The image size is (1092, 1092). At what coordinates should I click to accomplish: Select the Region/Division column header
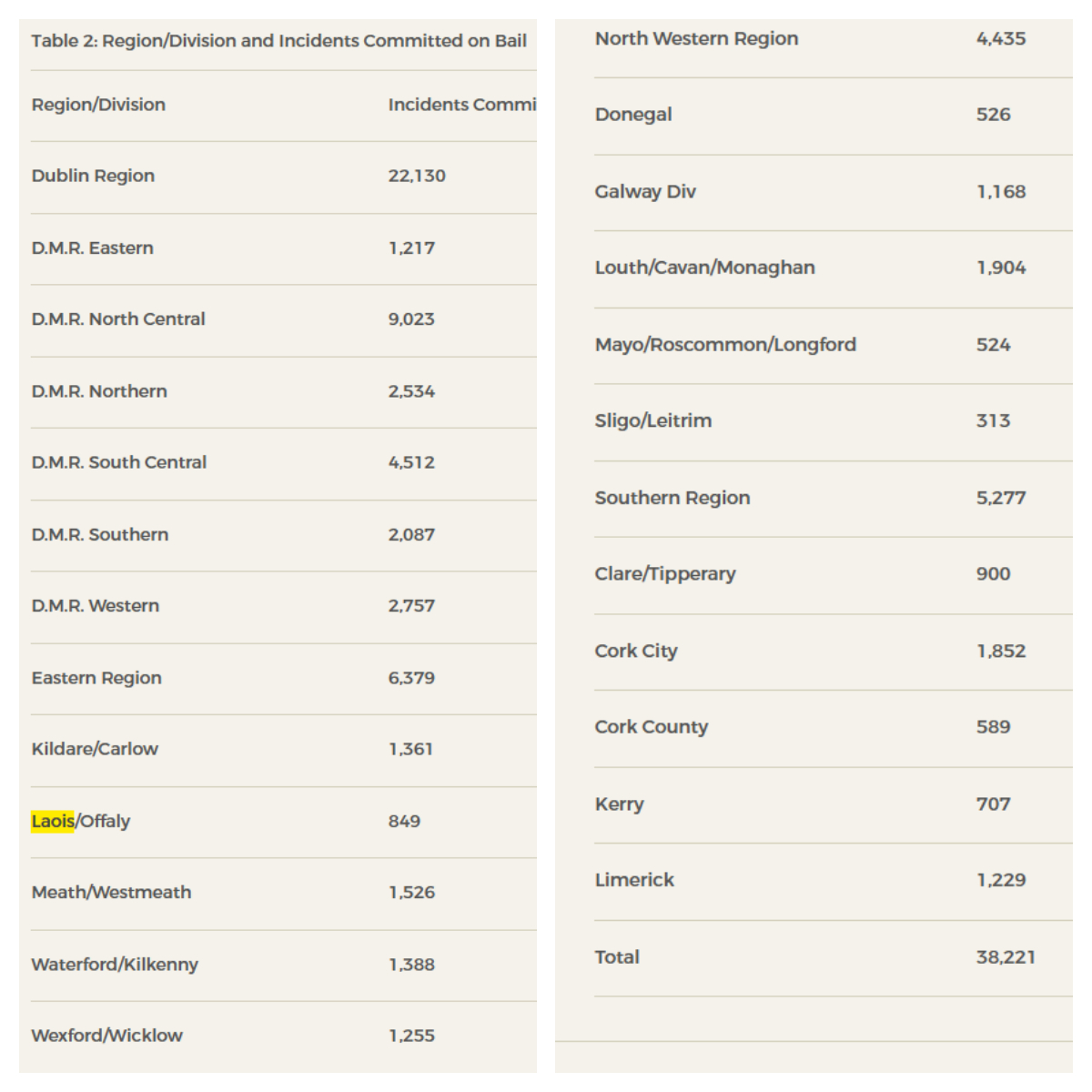pyautogui.click(x=98, y=105)
